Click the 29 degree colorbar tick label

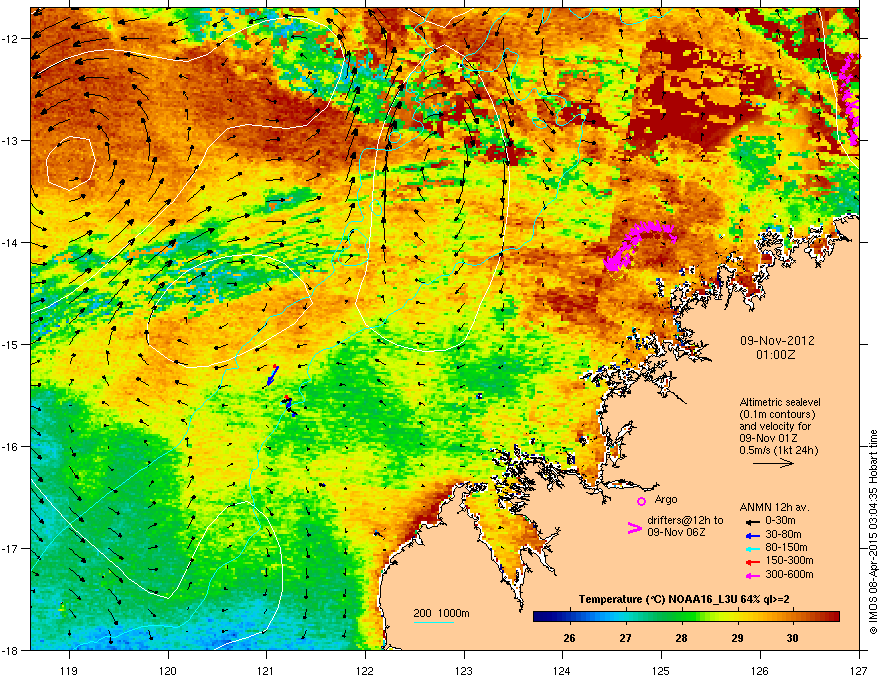pos(737,638)
